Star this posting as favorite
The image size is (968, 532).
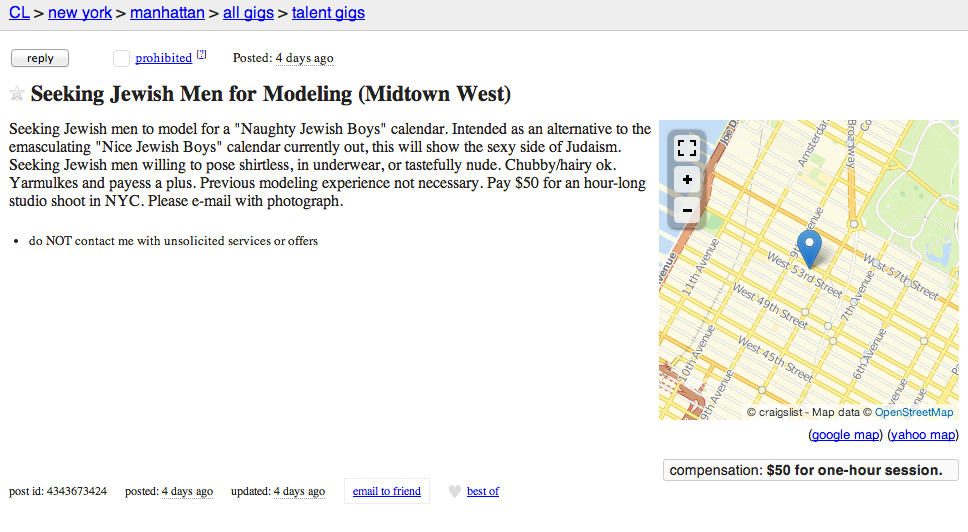[x=17, y=93]
